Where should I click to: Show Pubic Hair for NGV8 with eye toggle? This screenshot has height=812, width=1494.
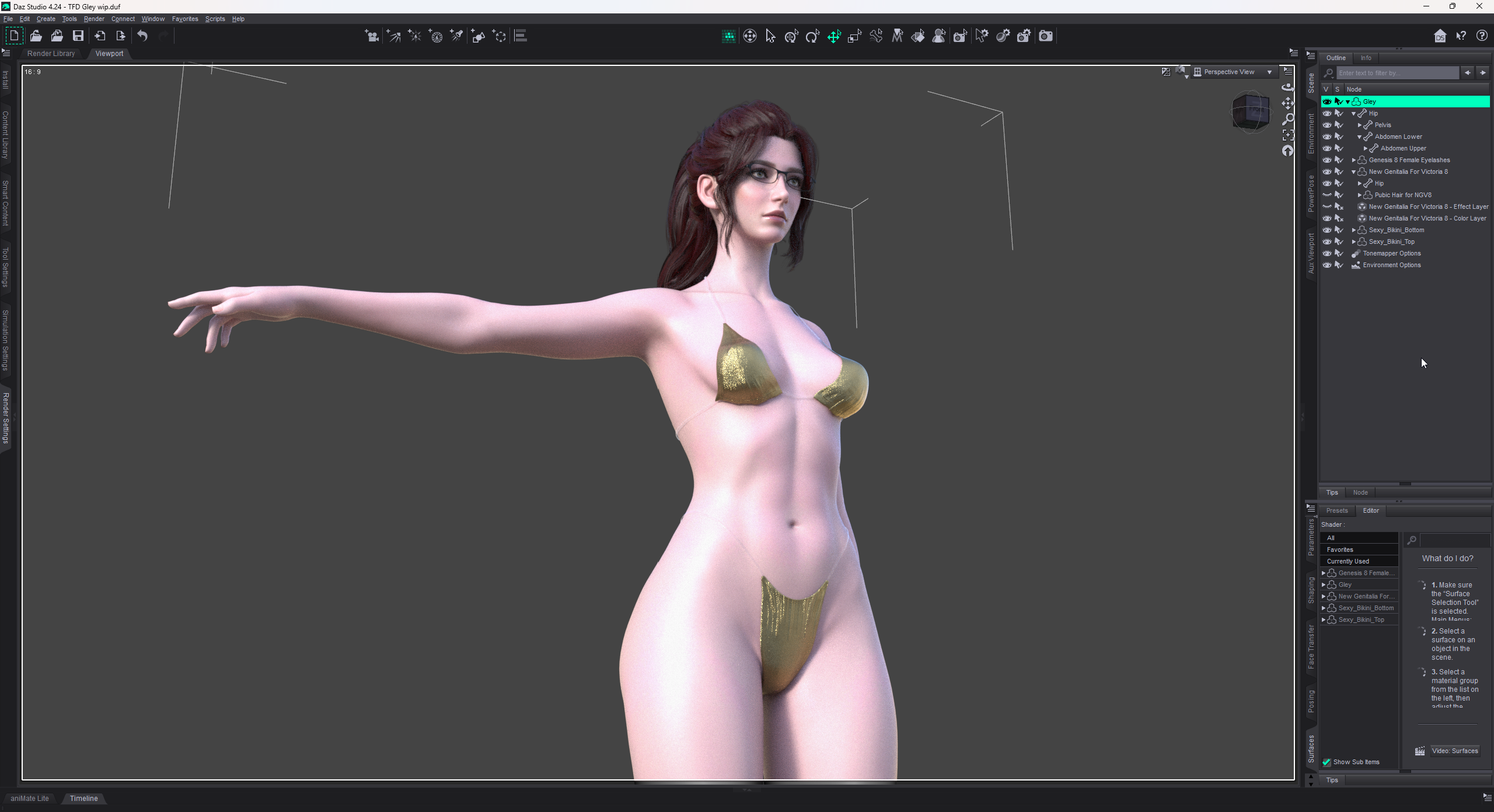point(1327,195)
